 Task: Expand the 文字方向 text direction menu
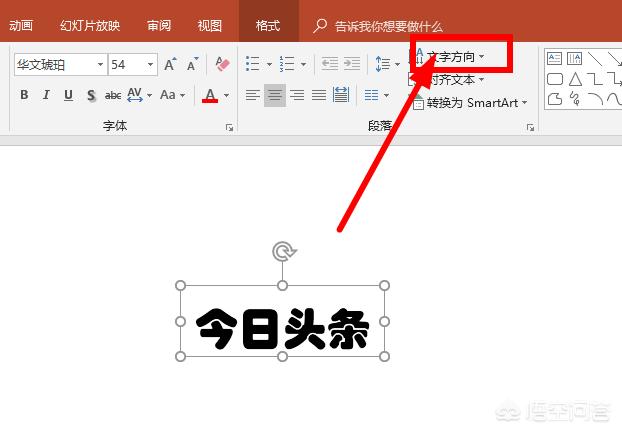(456, 57)
